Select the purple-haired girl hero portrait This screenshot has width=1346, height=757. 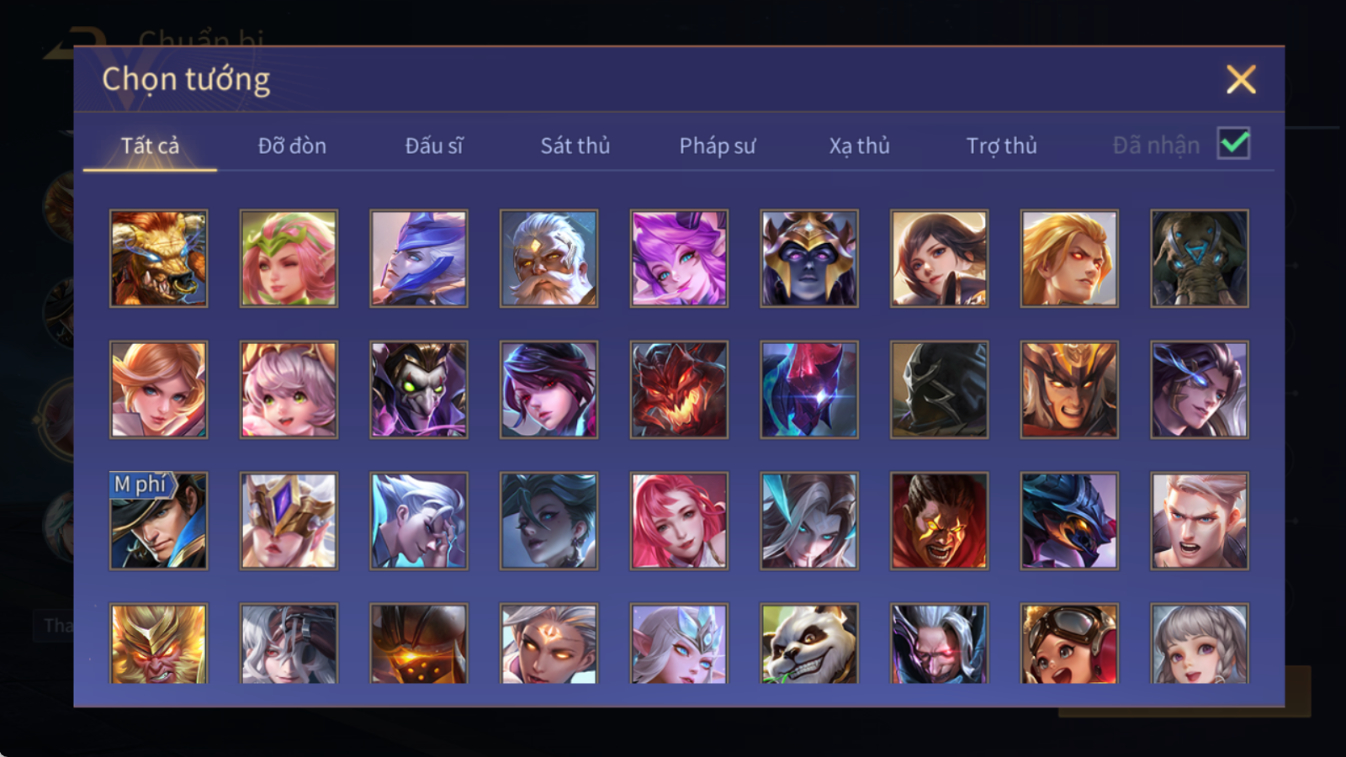[x=679, y=258]
